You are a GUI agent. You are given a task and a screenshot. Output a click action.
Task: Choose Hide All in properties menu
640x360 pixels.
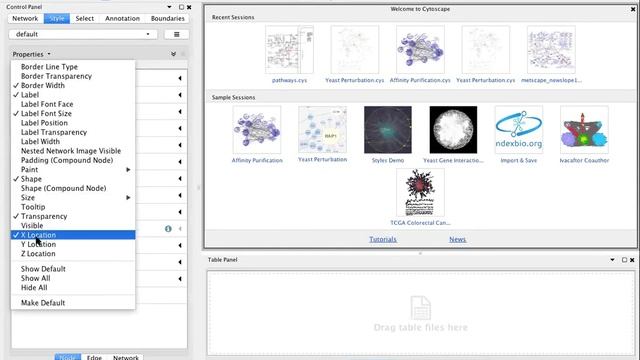(x=73, y=288)
